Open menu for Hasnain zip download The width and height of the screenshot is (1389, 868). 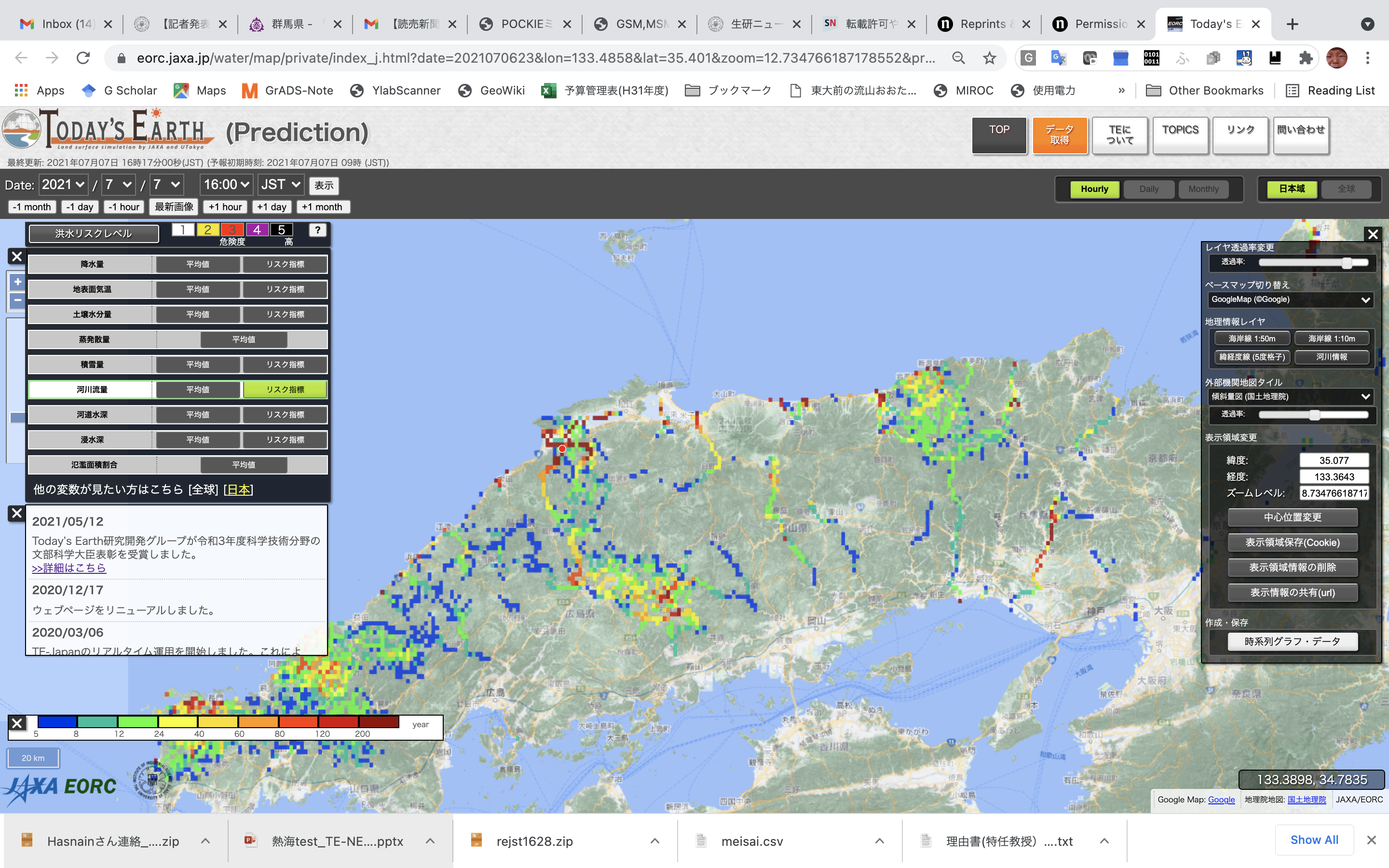205,841
